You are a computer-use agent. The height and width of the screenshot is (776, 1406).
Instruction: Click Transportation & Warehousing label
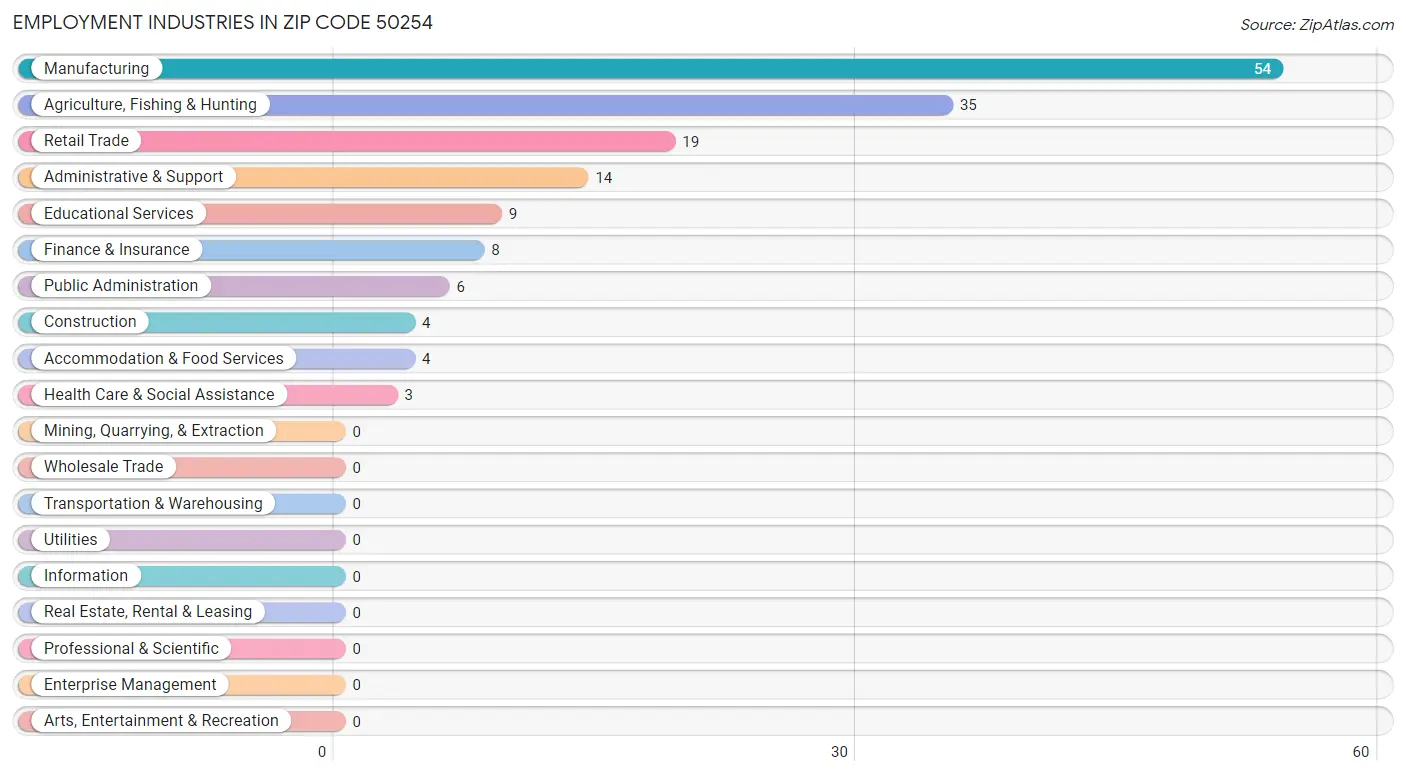pyautogui.click(x=153, y=503)
